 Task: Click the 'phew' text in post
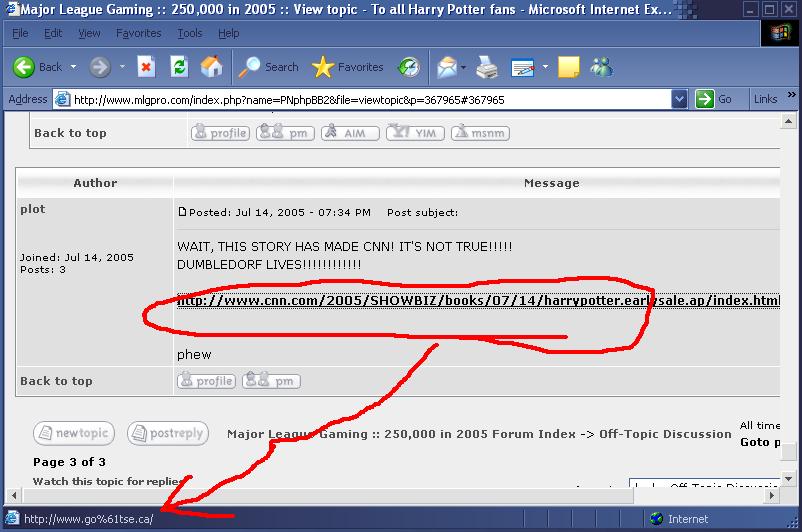coord(194,354)
